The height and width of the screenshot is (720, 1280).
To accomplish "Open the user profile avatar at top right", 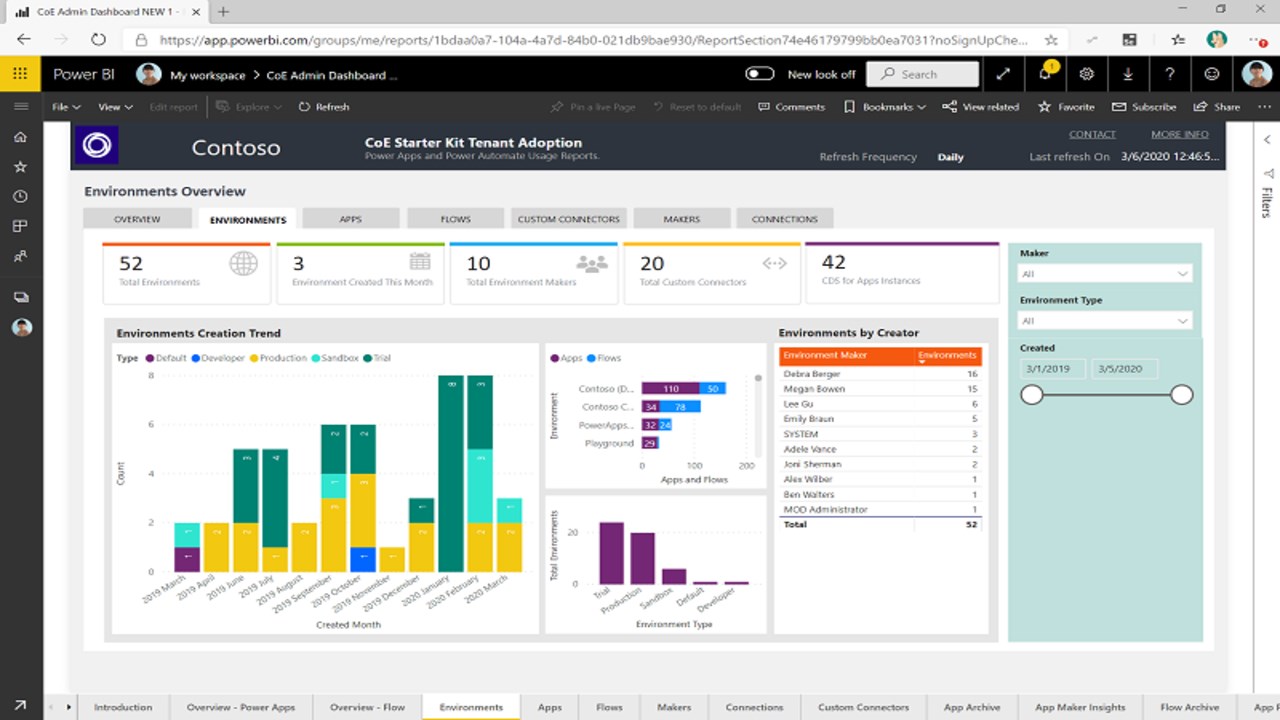I will click(x=1257, y=74).
